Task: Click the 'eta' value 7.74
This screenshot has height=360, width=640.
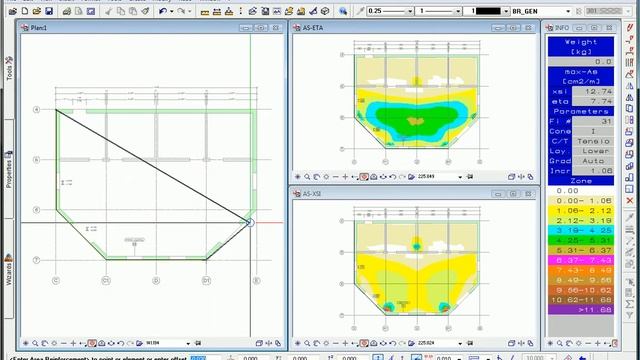Action: pyautogui.click(x=593, y=101)
